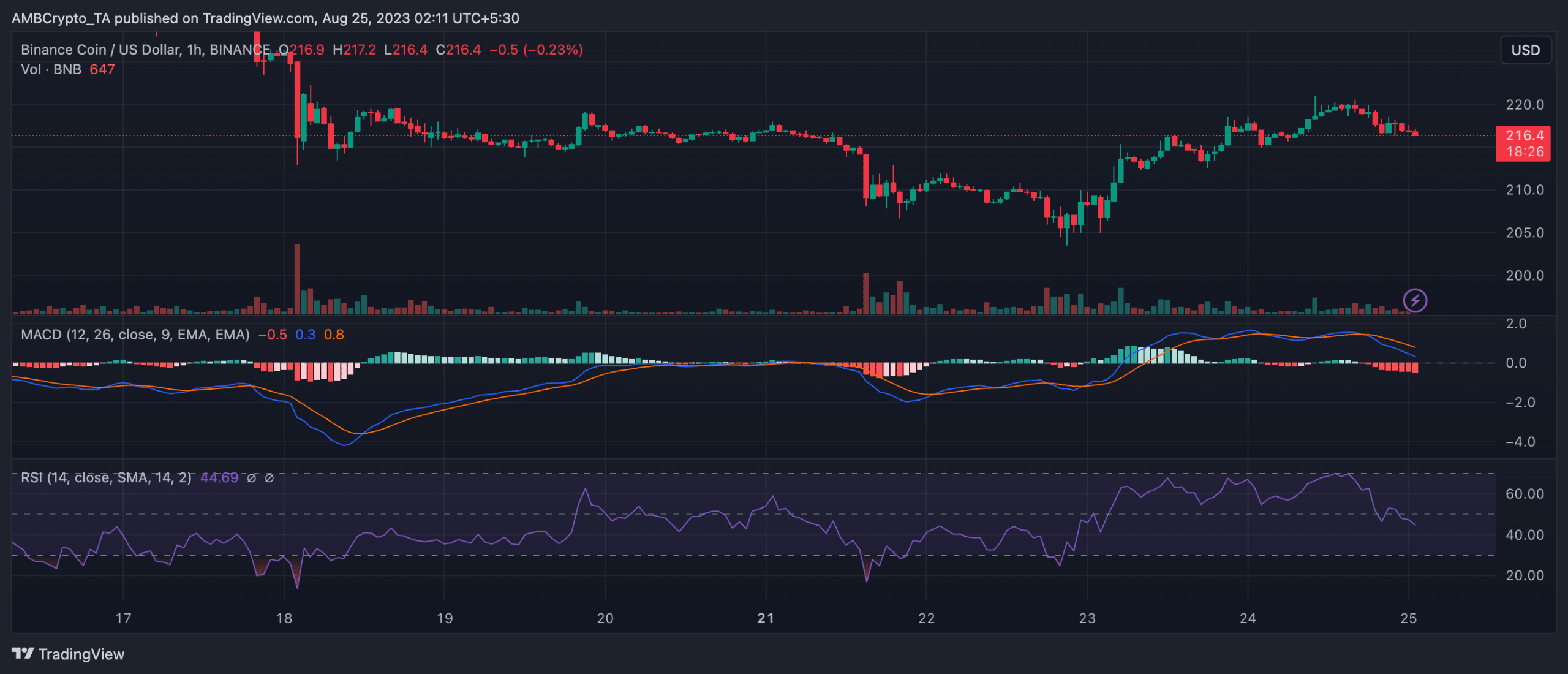Click date 25 on time axis
This screenshot has height=674, width=1568.
point(1409,618)
